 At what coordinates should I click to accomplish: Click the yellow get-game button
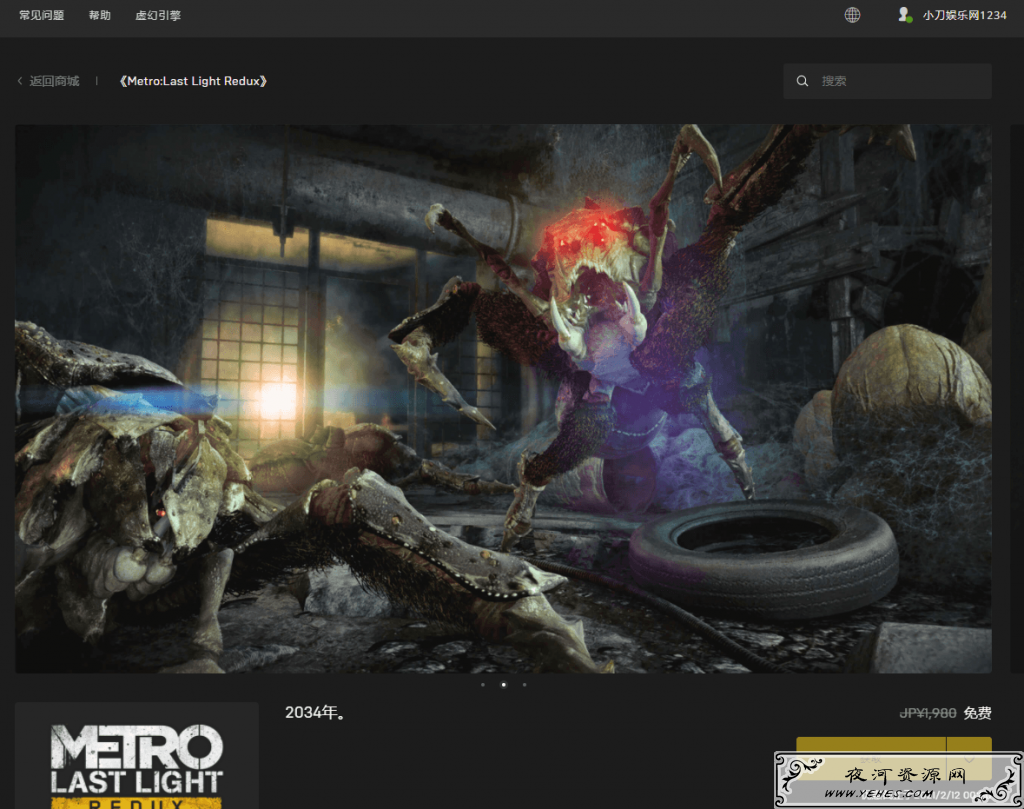[871, 757]
